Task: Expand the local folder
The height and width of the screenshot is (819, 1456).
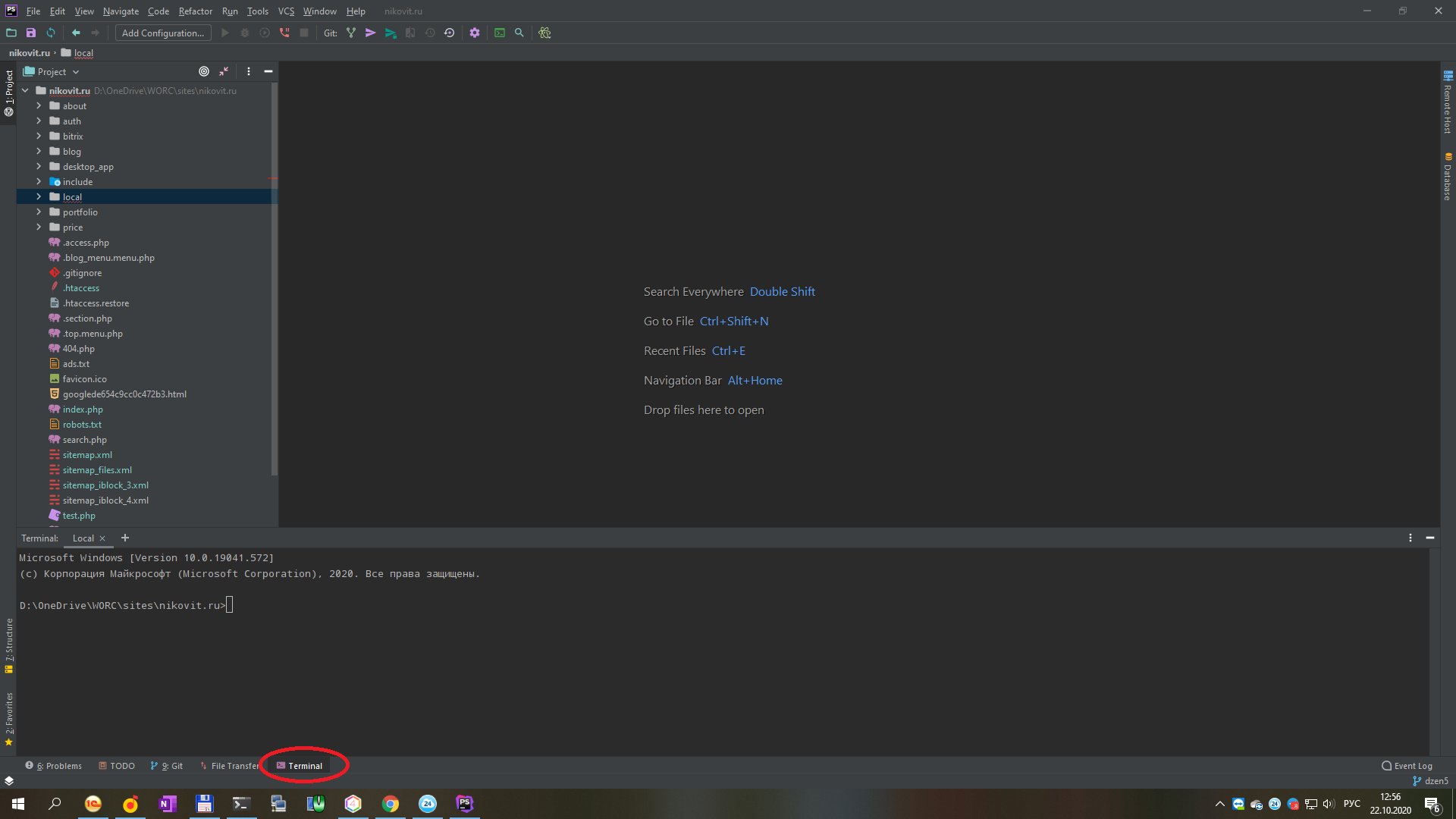Action: pos(39,196)
